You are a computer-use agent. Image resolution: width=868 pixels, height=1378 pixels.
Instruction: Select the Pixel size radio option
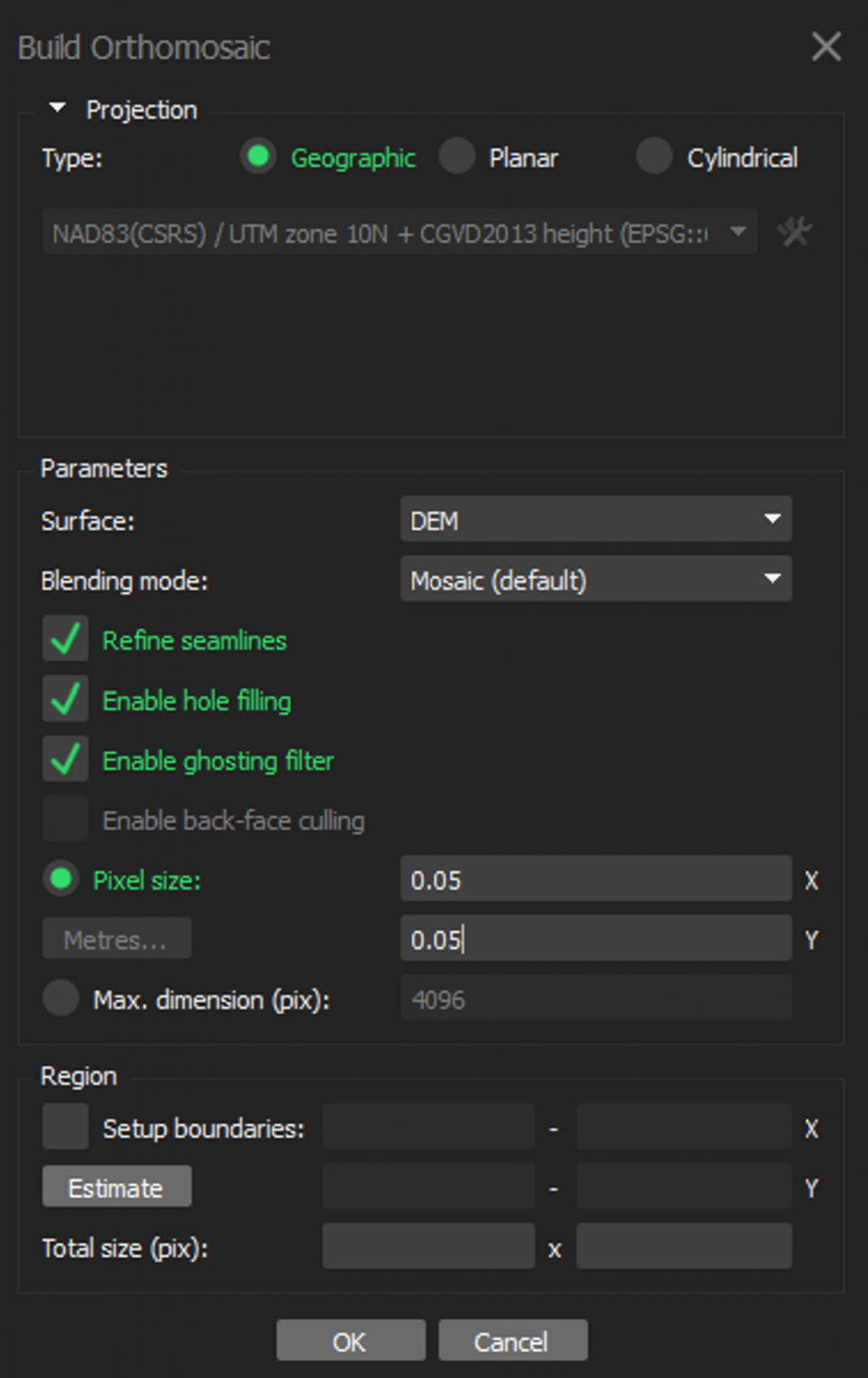61,879
